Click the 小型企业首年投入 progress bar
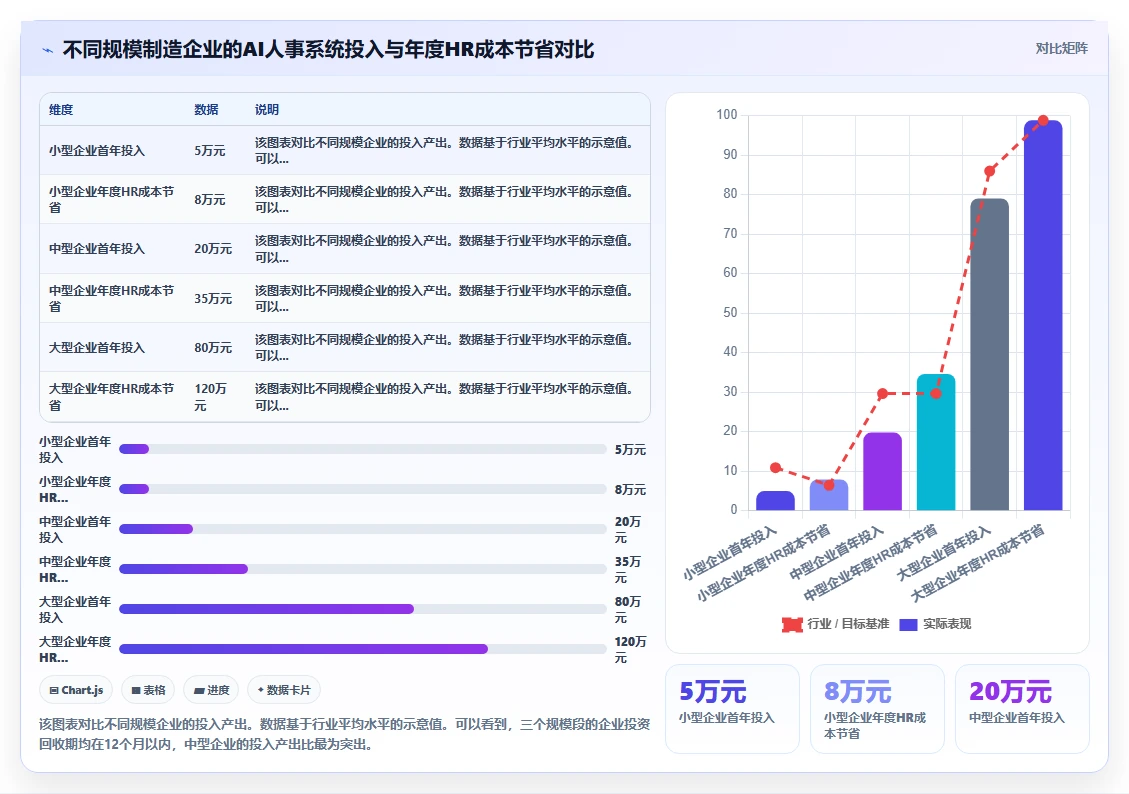The image size is (1129, 794). pos(363,449)
